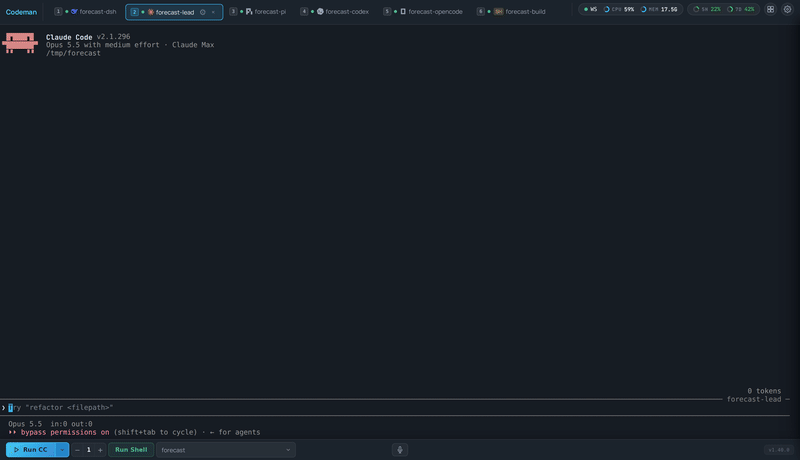Click the Codeman logo
This screenshot has width=800, height=460.
[x=21, y=12]
